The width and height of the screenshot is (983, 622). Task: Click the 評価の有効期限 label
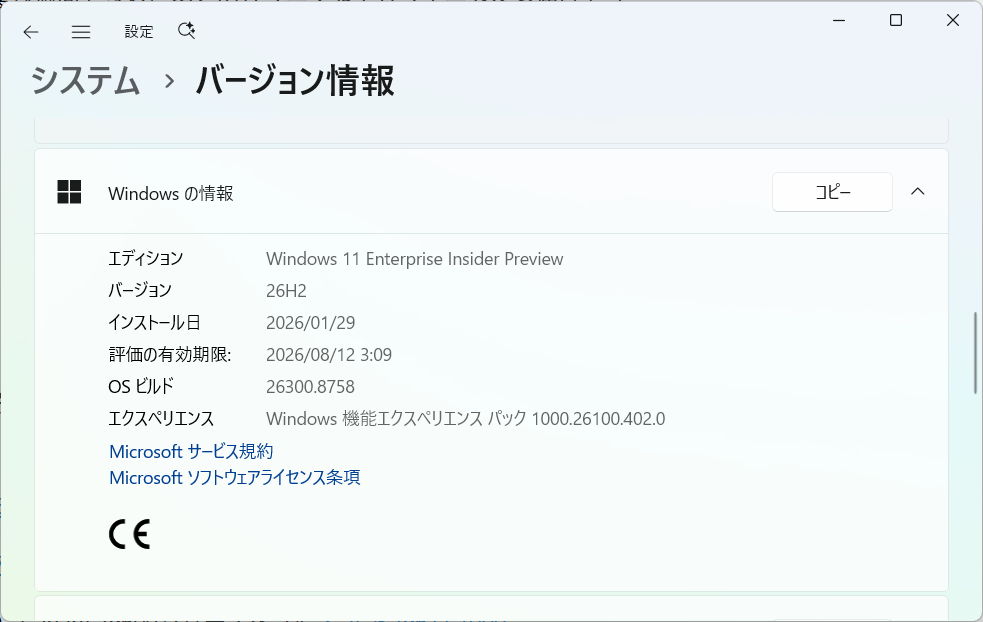click(x=170, y=355)
